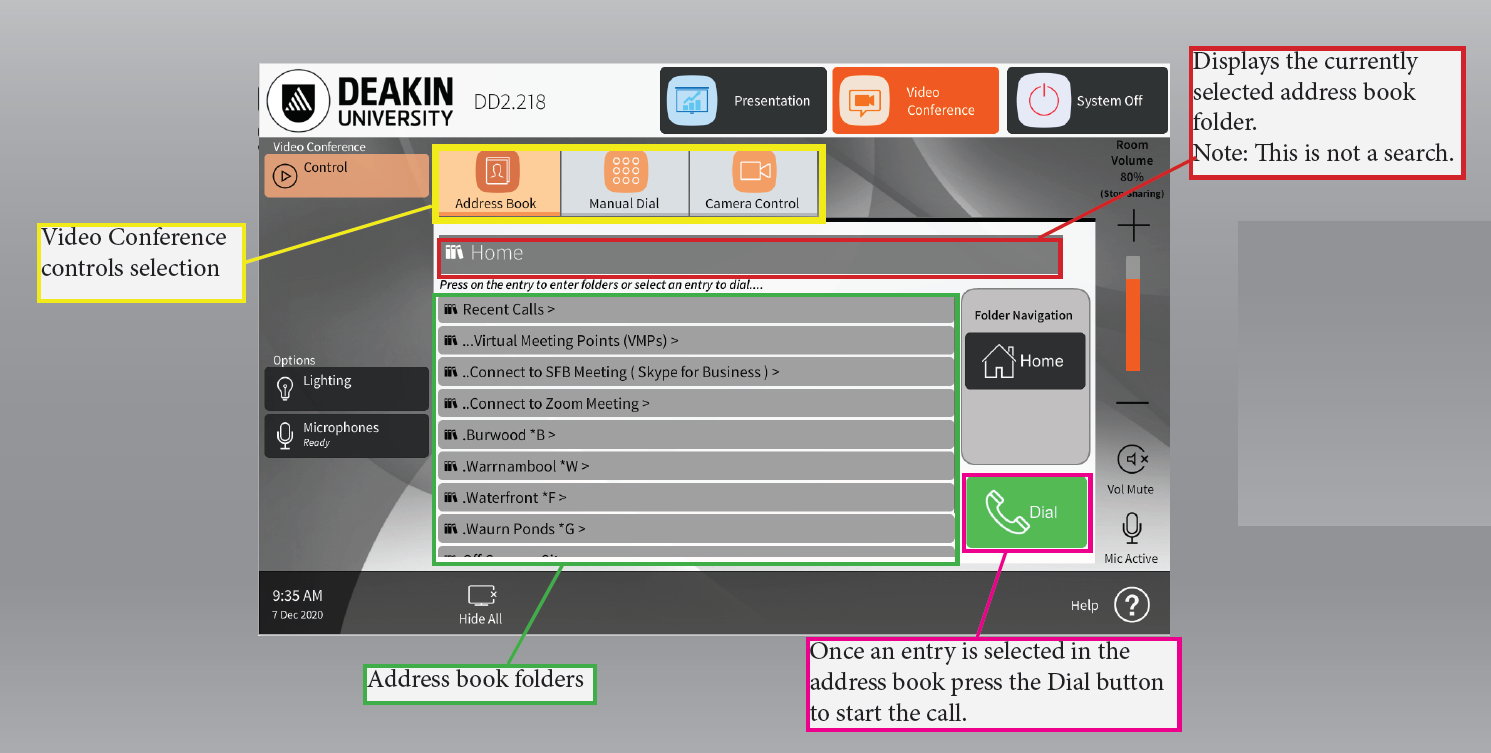Toggle the Lighting option
Screen dimensions: 1491x753
coord(346,388)
